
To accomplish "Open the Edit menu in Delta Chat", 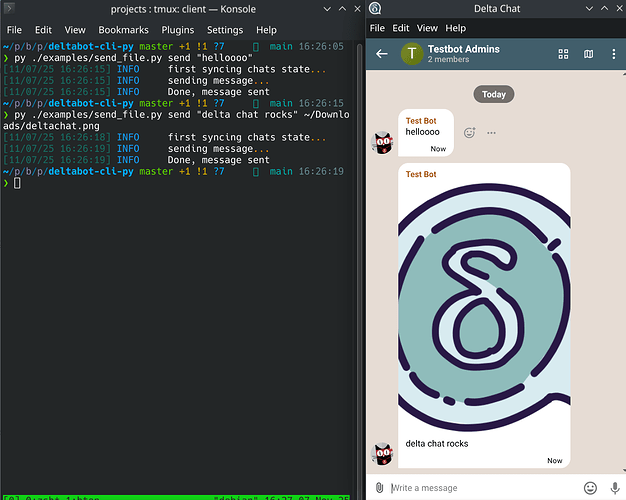I will tap(401, 28).
